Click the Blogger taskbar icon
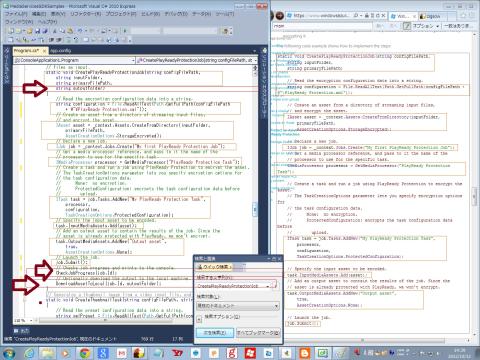This screenshot has width=480, height=360. 304,353
